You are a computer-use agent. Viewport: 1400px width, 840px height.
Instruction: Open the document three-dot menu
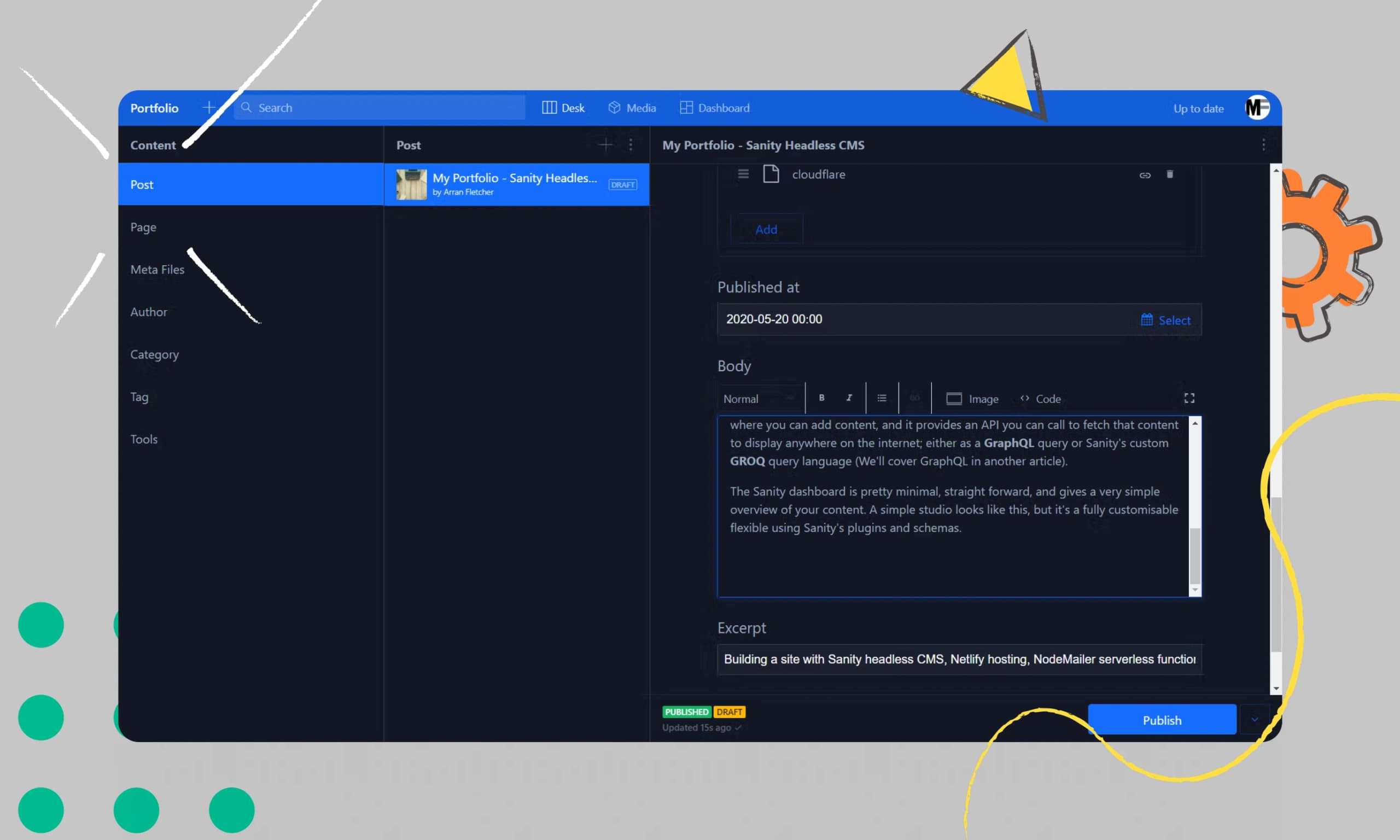[x=1263, y=145]
